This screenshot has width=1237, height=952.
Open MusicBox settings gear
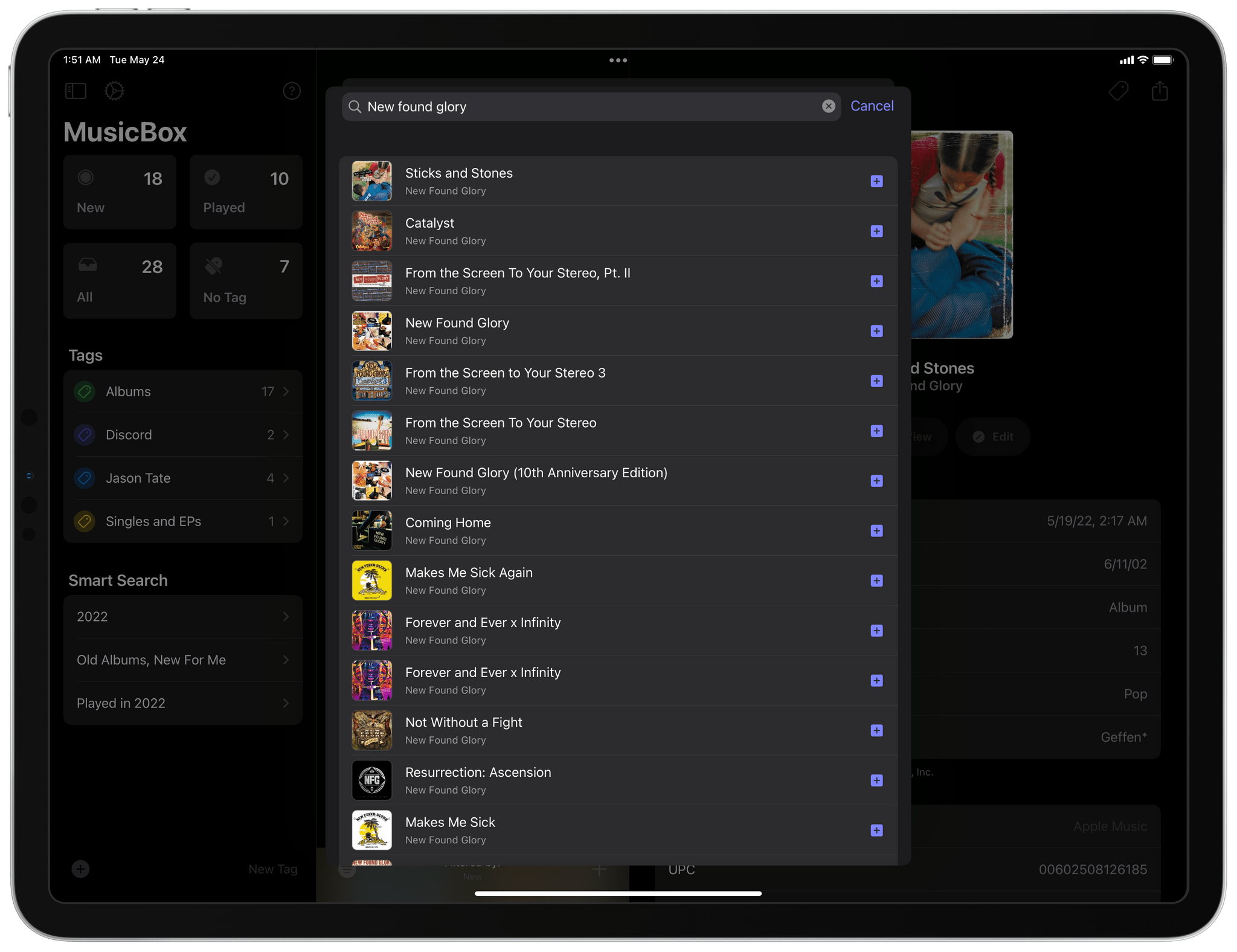(x=114, y=91)
